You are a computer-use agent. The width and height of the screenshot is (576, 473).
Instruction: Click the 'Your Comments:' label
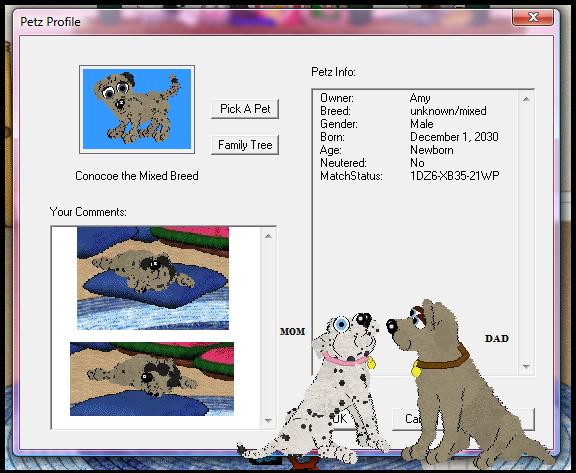(x=88, y=212)
